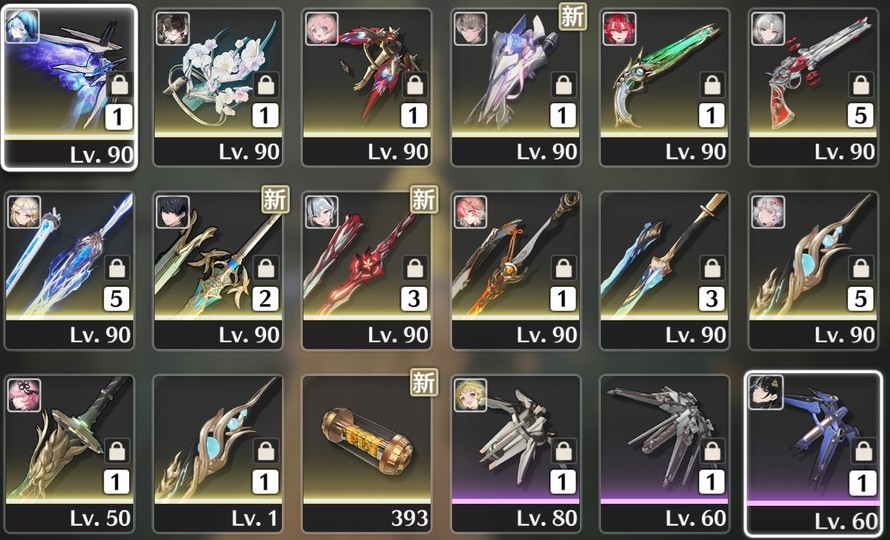Click the new badge on gold capsule item
Screen dimensions: 890x540
point(423,382)
